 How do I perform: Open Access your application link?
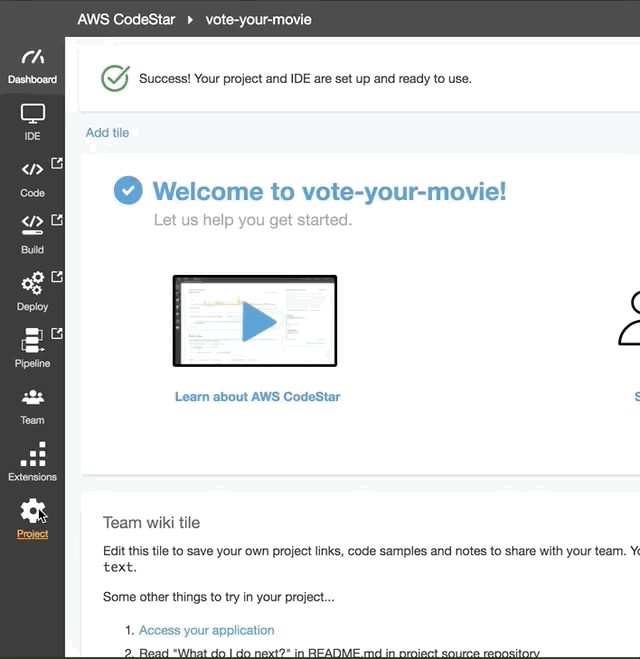pyautogui.click(x=206, y=630)
